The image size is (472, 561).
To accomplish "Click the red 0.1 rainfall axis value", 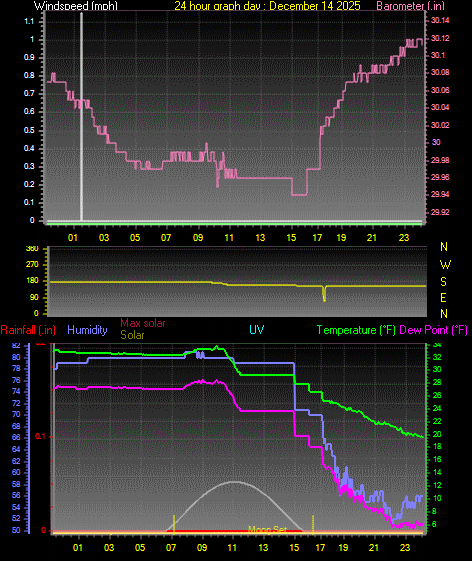I will tap(41, 436).
